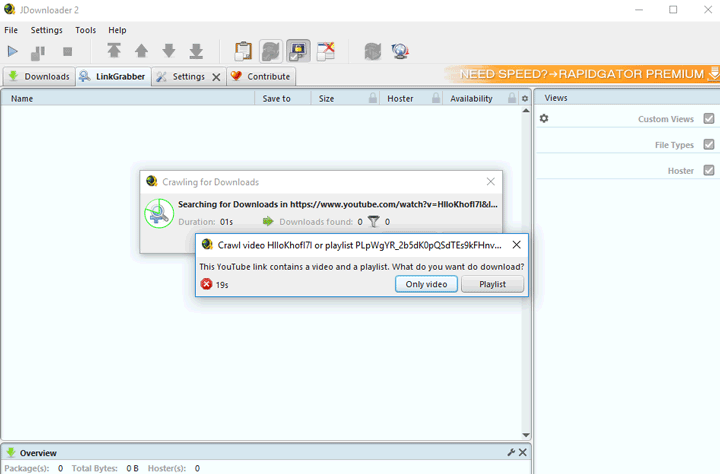Screen dimensions: 720x474
Task: Open the Views sidebar gear settings
Action: (x=544, y=118)
